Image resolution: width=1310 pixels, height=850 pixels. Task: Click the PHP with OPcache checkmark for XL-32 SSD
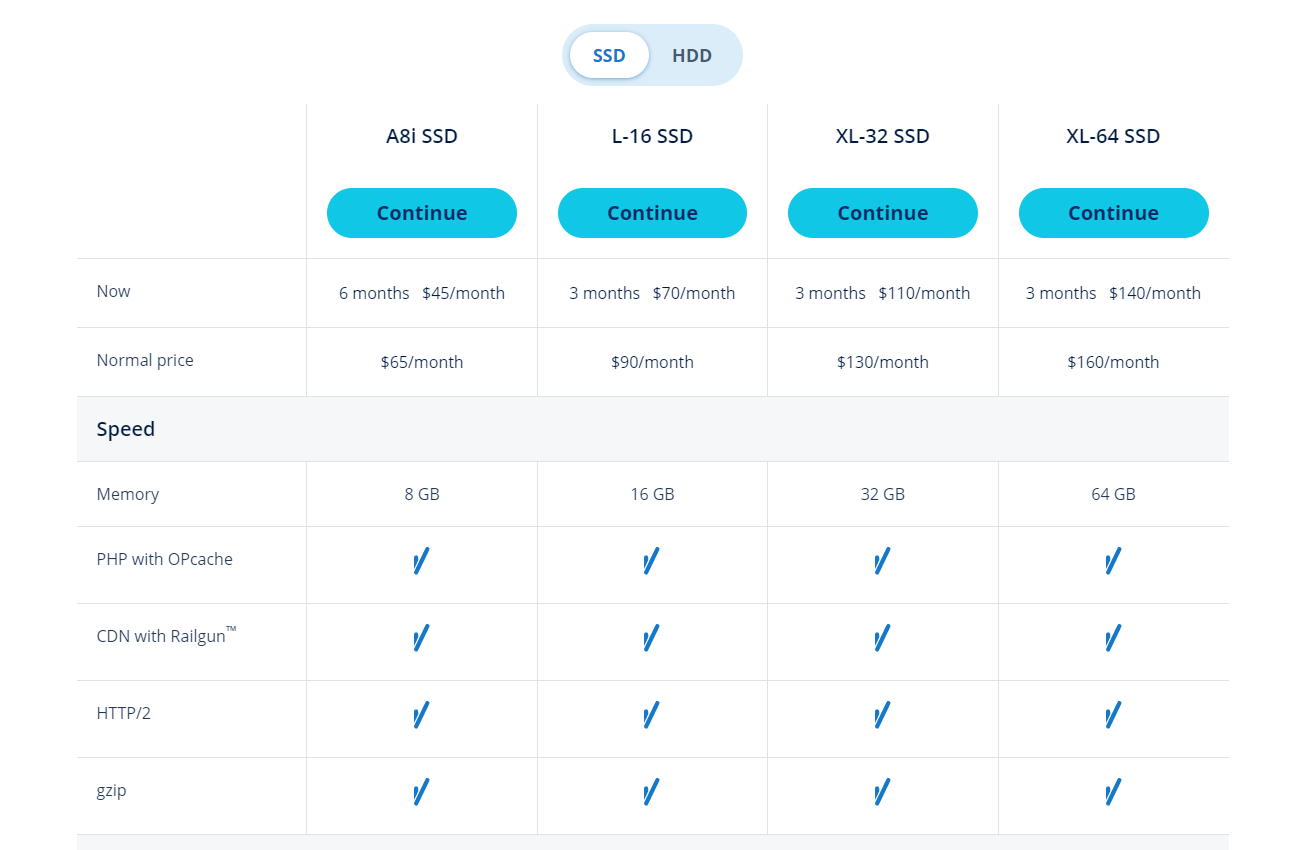tap(882, 561)
